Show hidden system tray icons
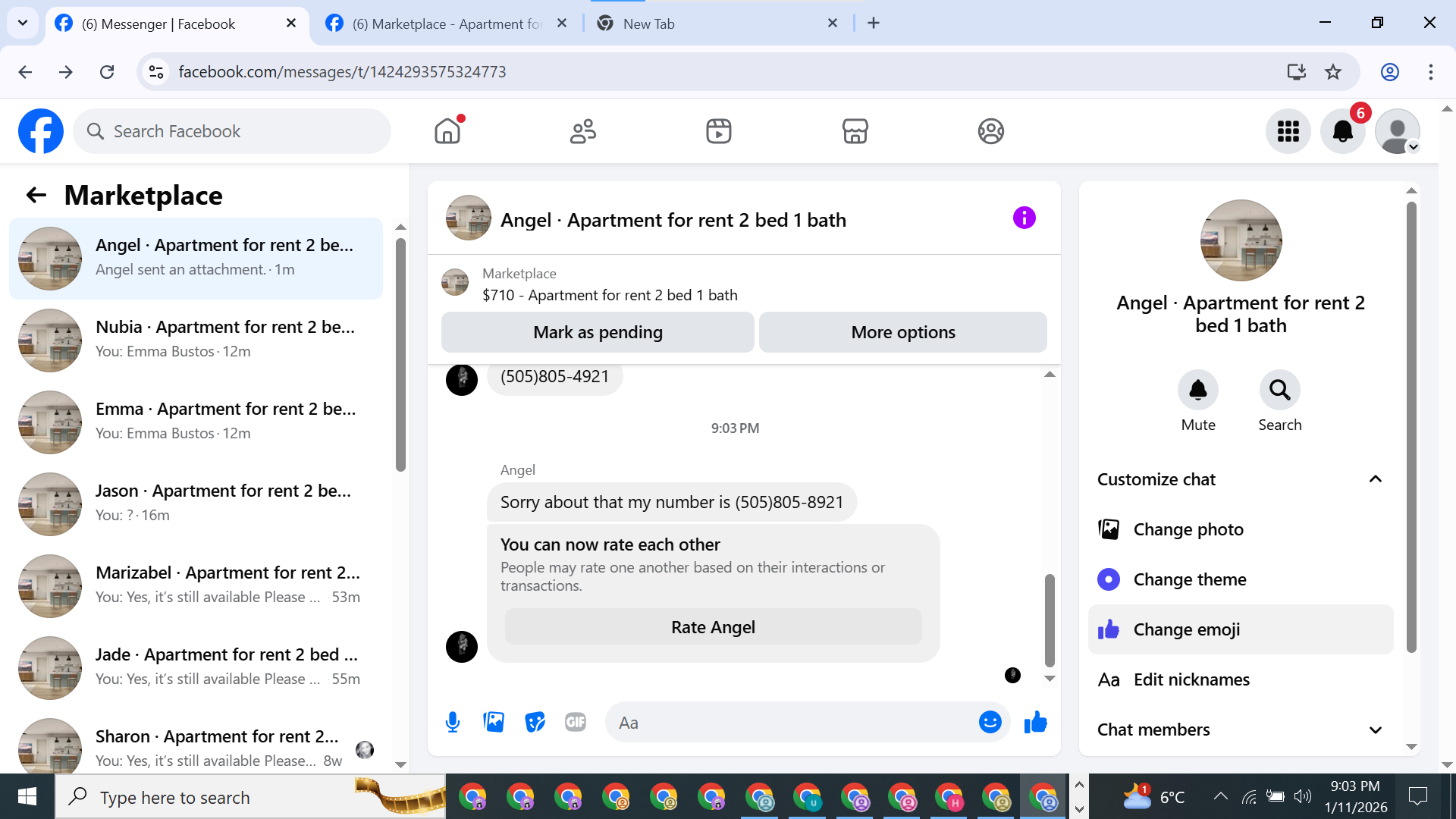 tap(1220, 796)
